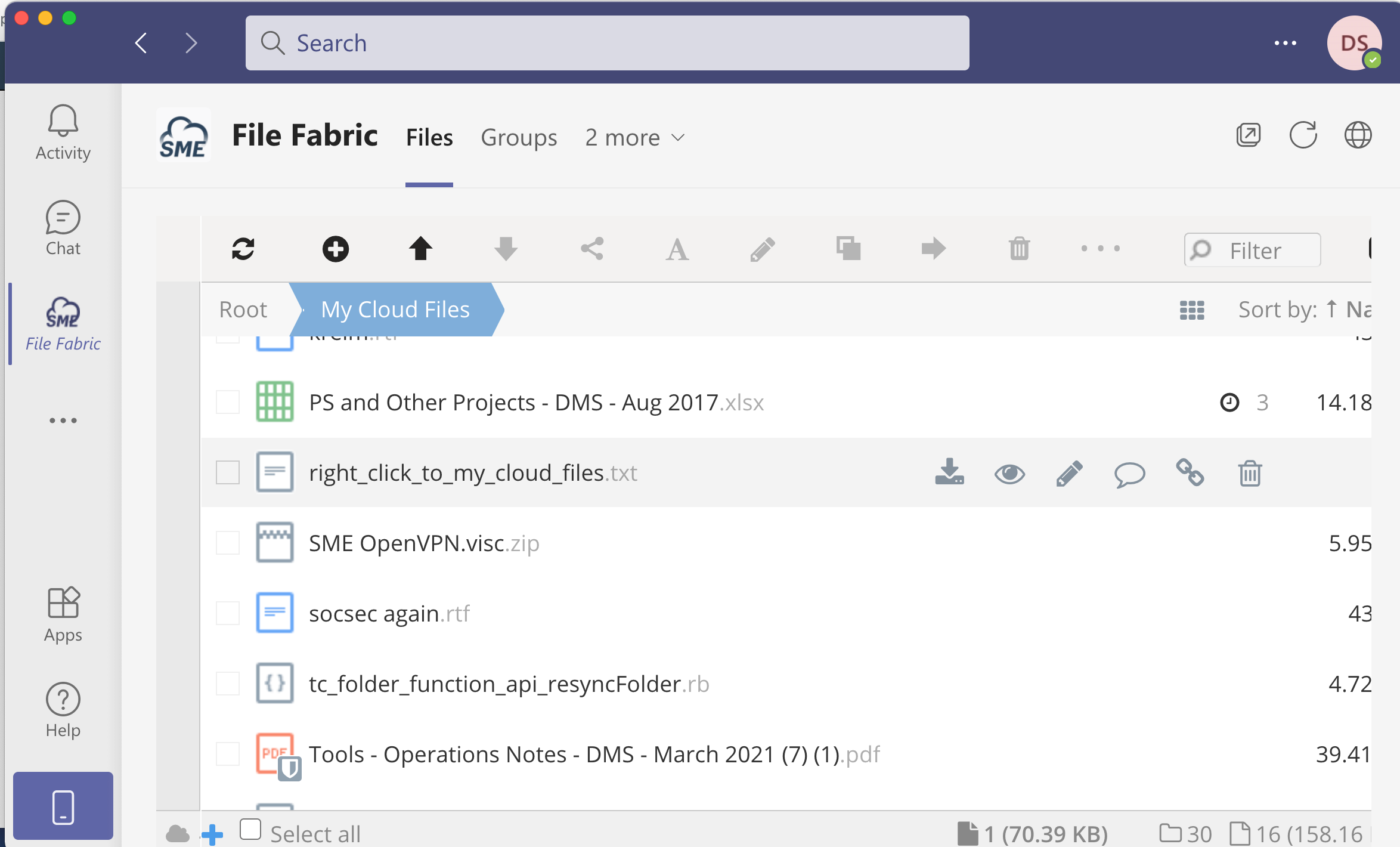The width and height of the screenshot is (1400, 847).
Task: Open Teams more options ellipsis menu
Action: point(1285,43)
